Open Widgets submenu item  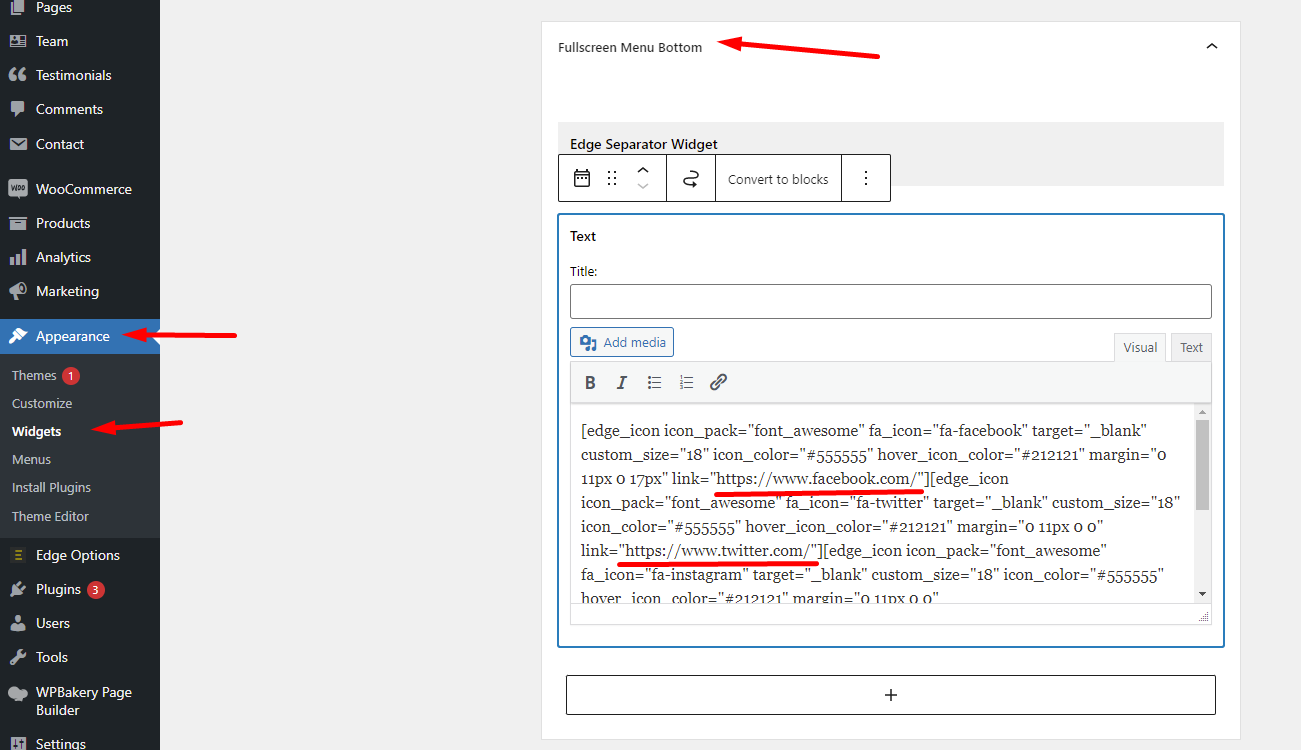37,432
